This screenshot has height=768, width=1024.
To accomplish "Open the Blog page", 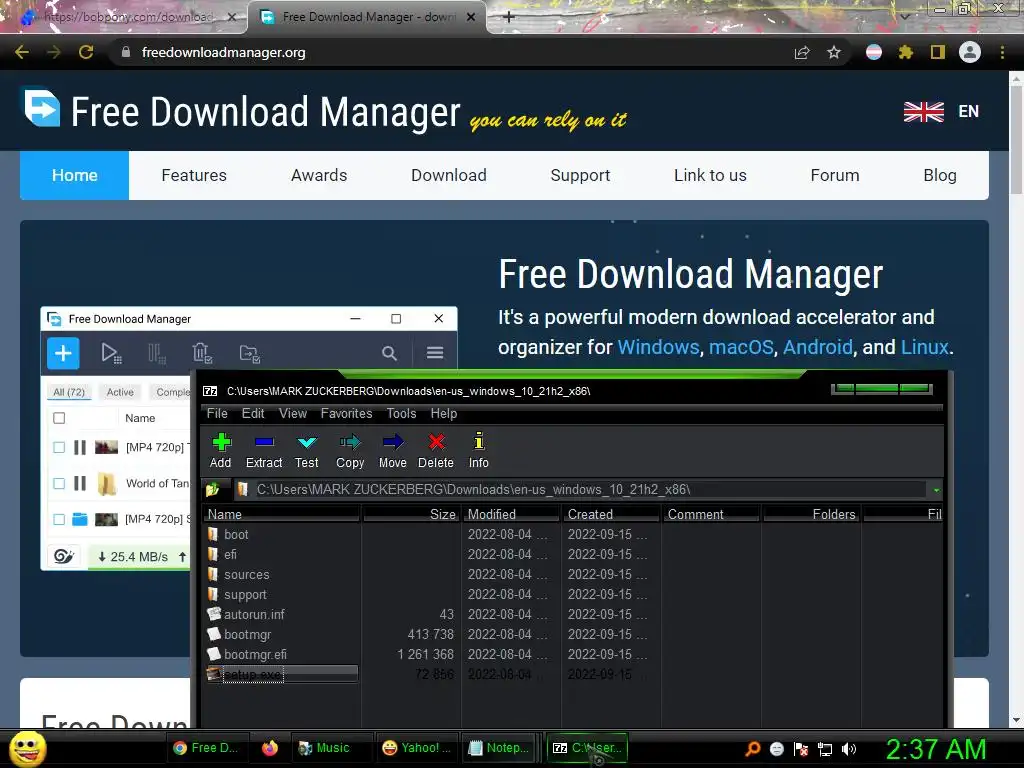I will click(940, 175).
